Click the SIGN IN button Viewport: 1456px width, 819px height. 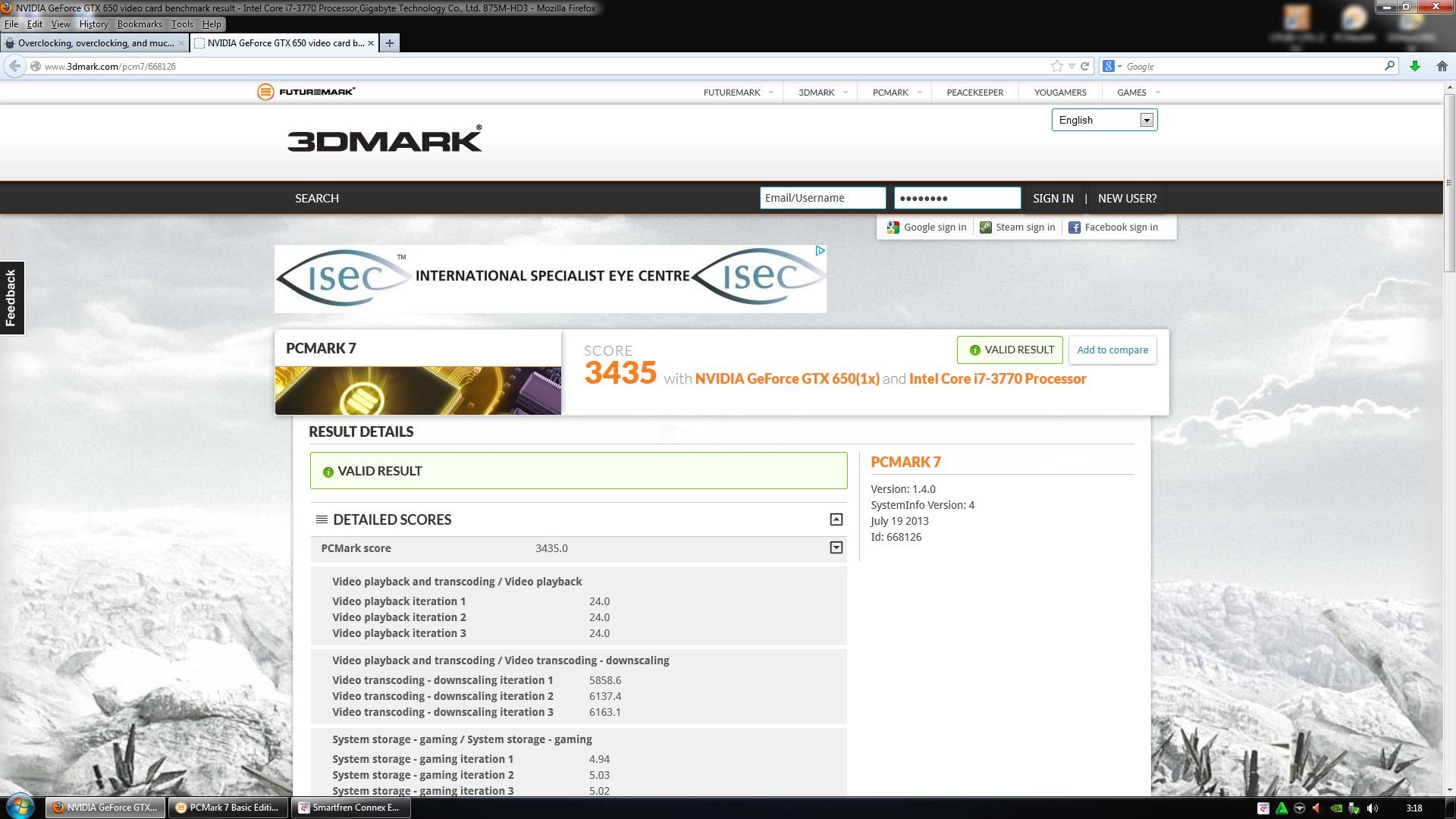tap(1053, 198)
